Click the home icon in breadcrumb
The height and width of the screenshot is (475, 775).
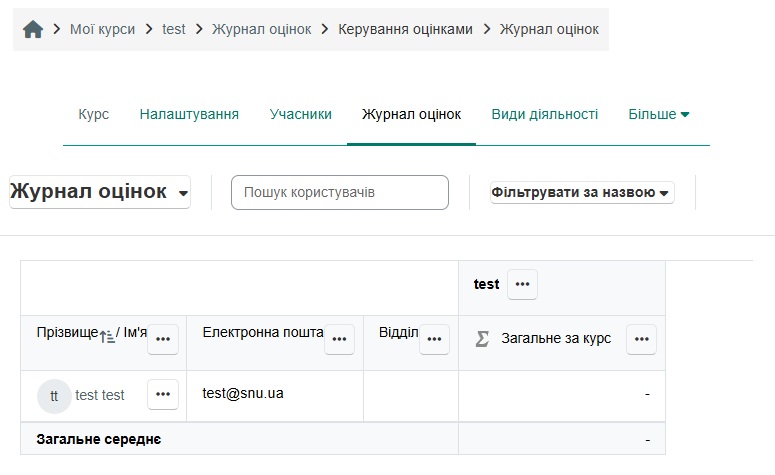33,29
